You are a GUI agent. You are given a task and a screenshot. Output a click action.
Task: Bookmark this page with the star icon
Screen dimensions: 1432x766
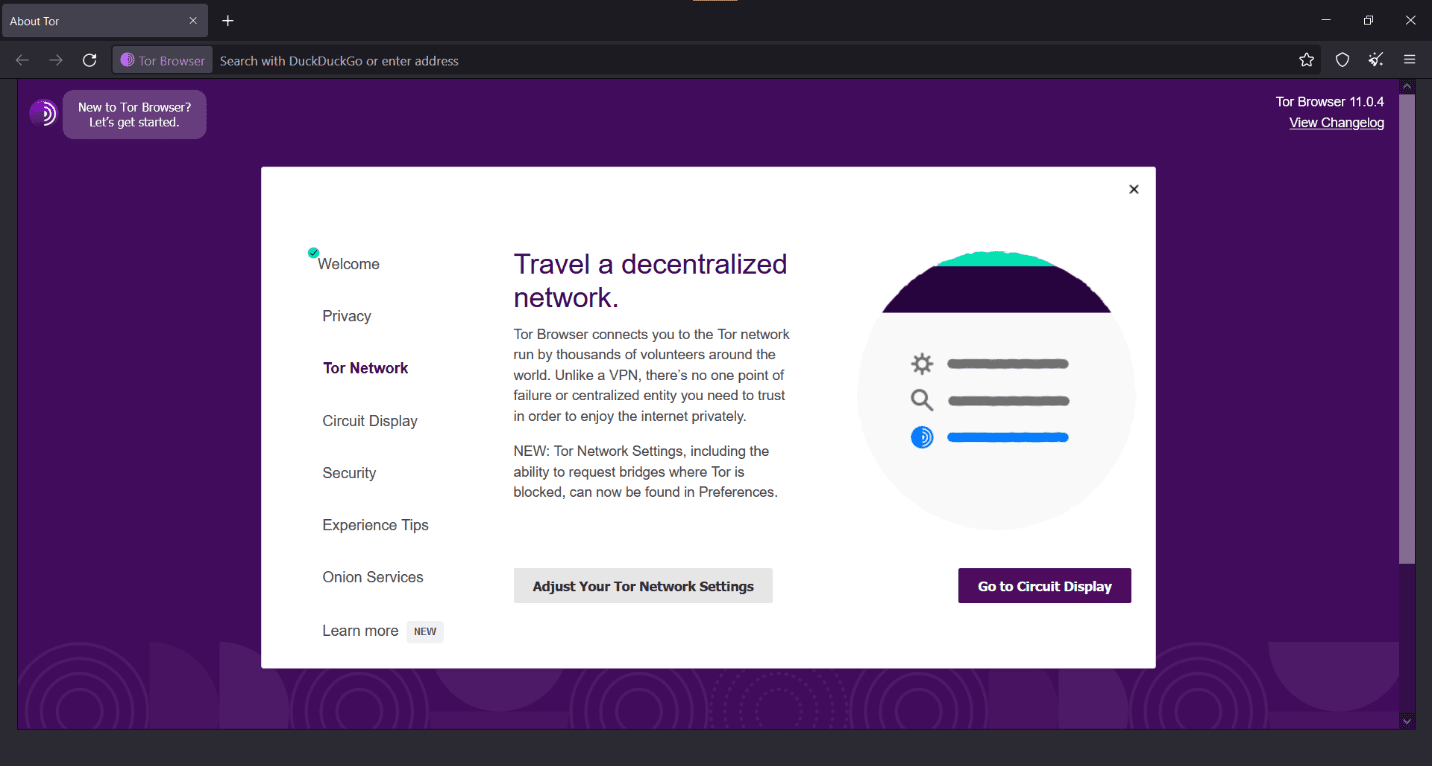tap(1306, 60)
